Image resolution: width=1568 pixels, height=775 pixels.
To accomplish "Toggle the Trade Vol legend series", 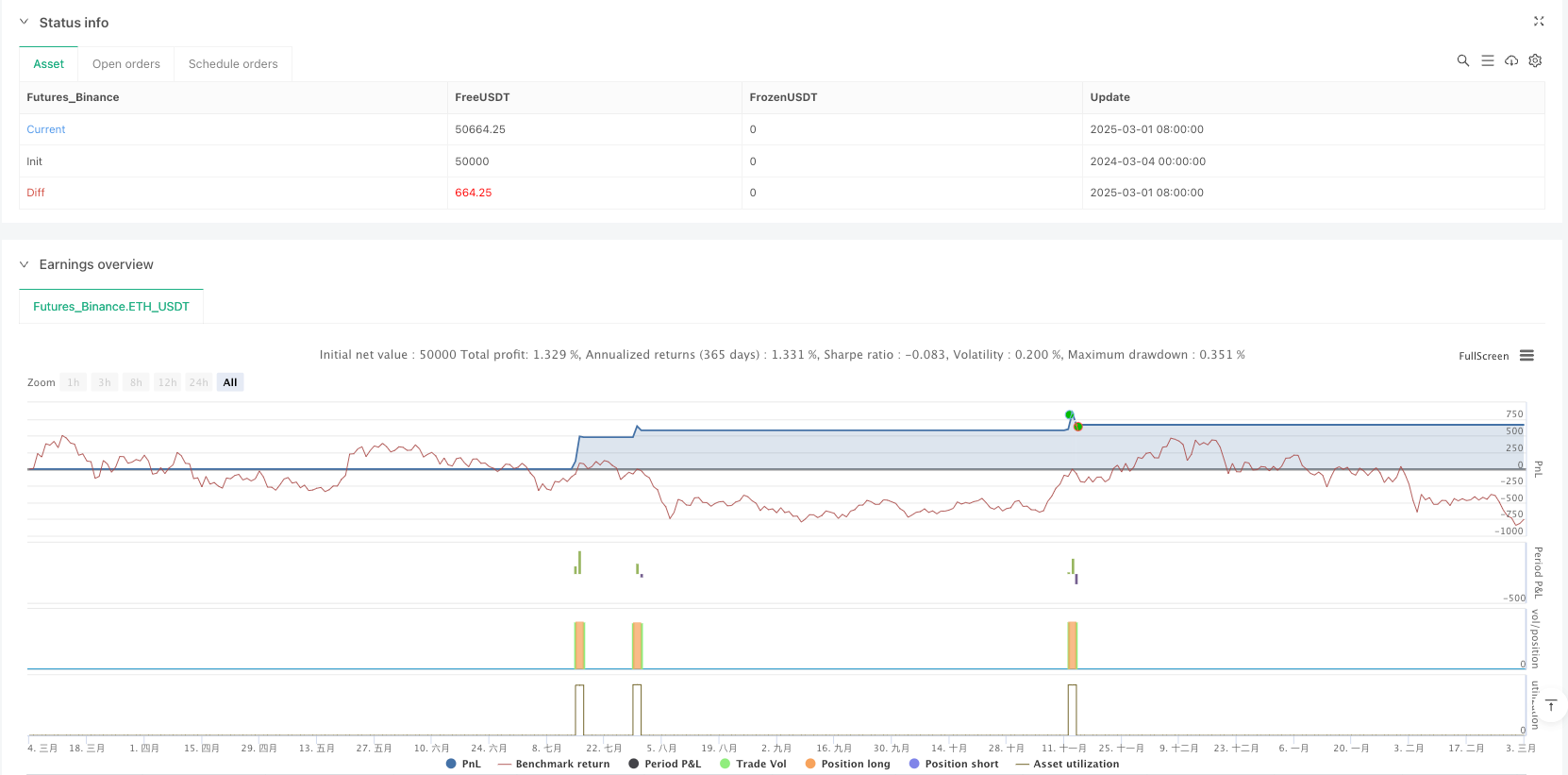I will click(753, 764).
